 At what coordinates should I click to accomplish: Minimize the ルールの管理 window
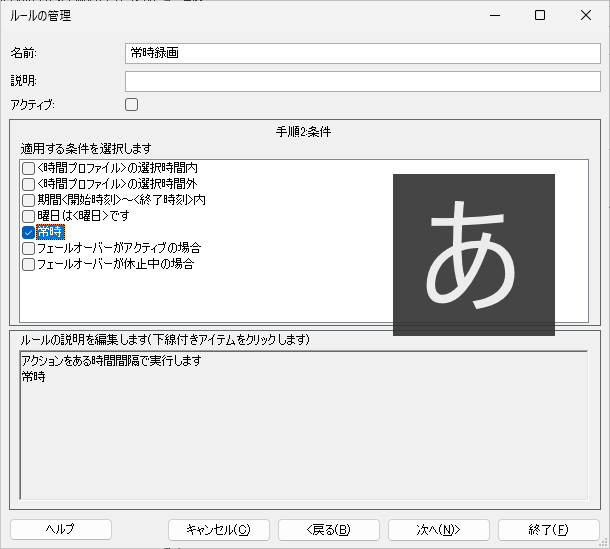click(x=495, y=15)
